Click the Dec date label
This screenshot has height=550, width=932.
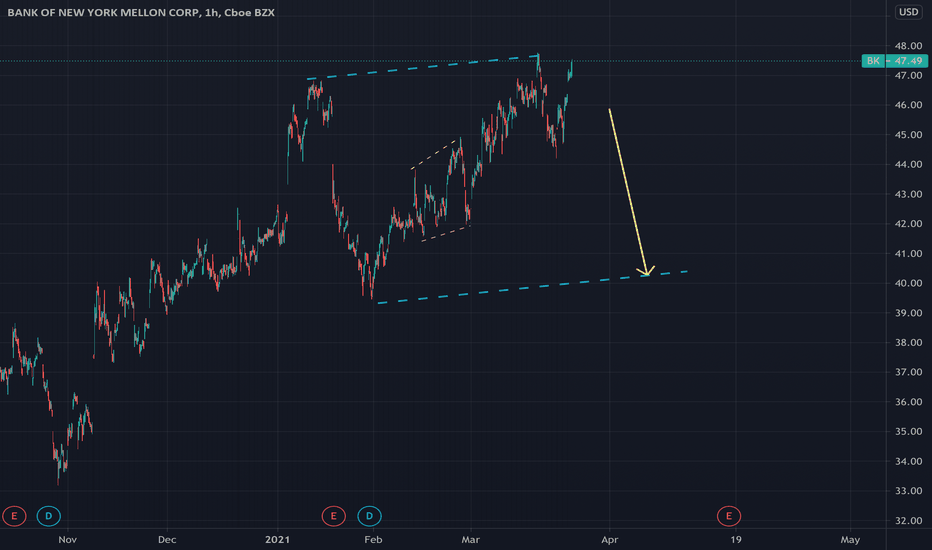[x=167, y=540]
